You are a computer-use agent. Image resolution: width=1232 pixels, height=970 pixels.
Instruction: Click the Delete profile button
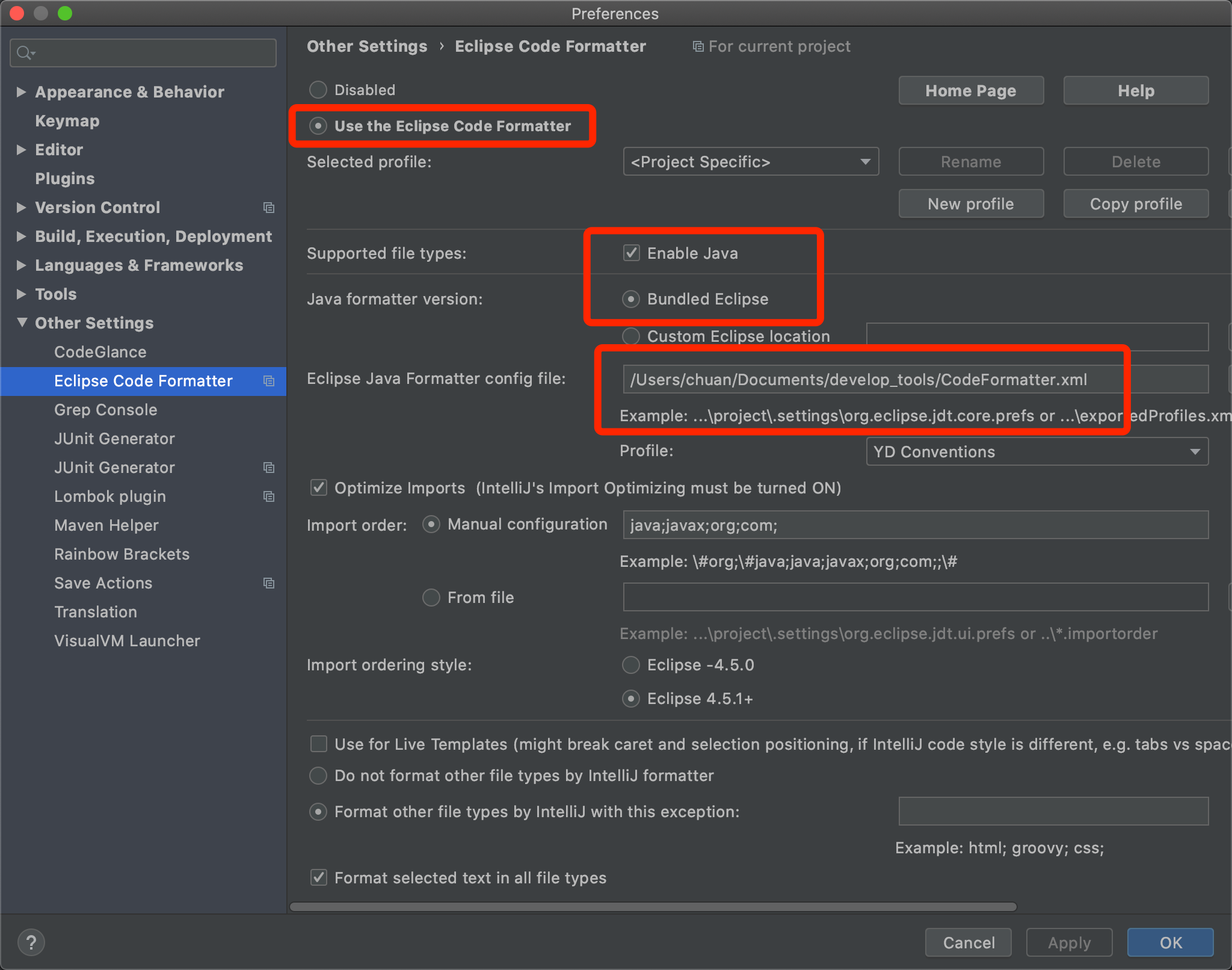pyautogui.click(x=1136, y=161)
